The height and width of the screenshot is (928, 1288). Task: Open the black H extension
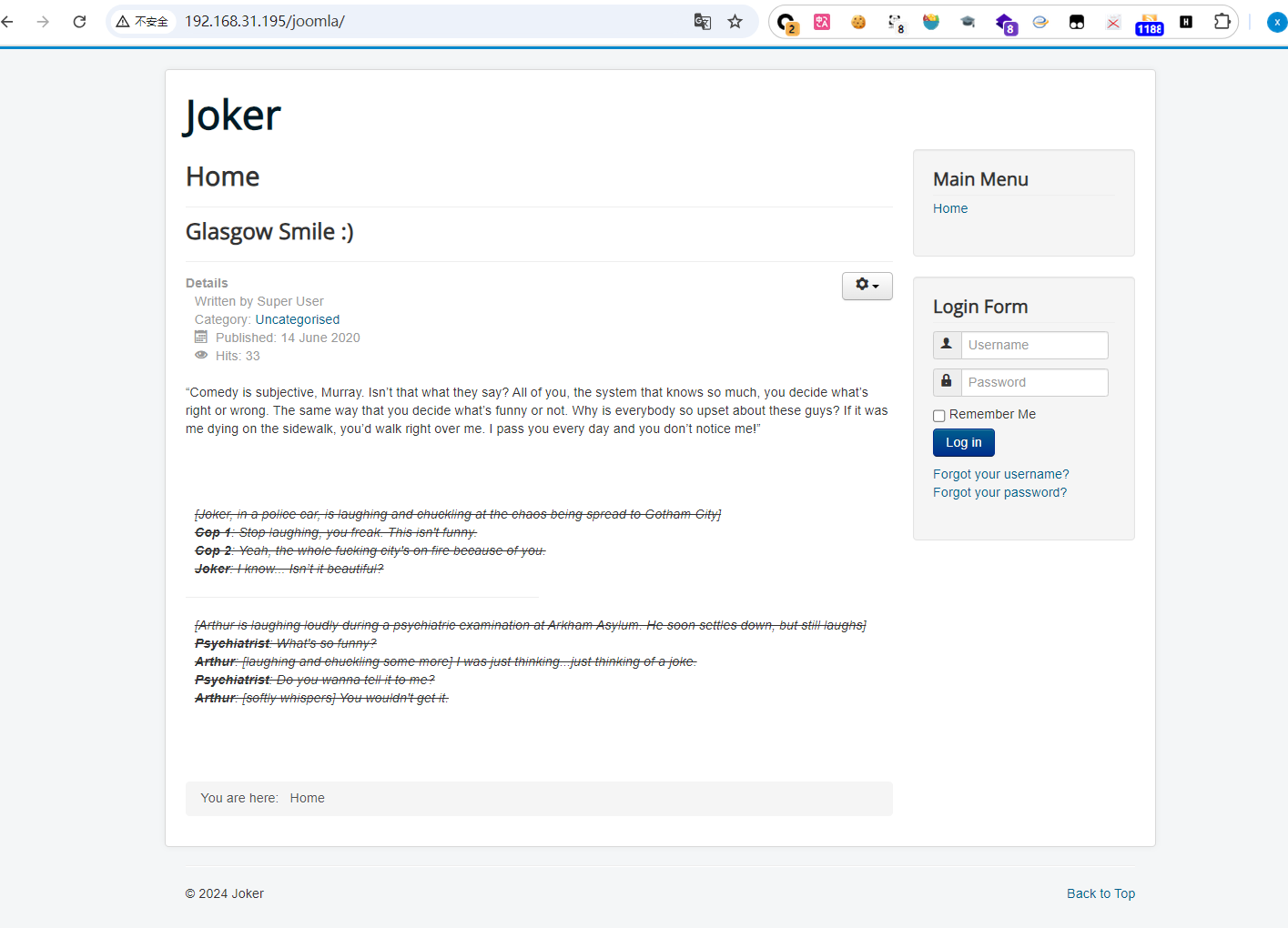pyautogui.click(x=1186, y=22)
